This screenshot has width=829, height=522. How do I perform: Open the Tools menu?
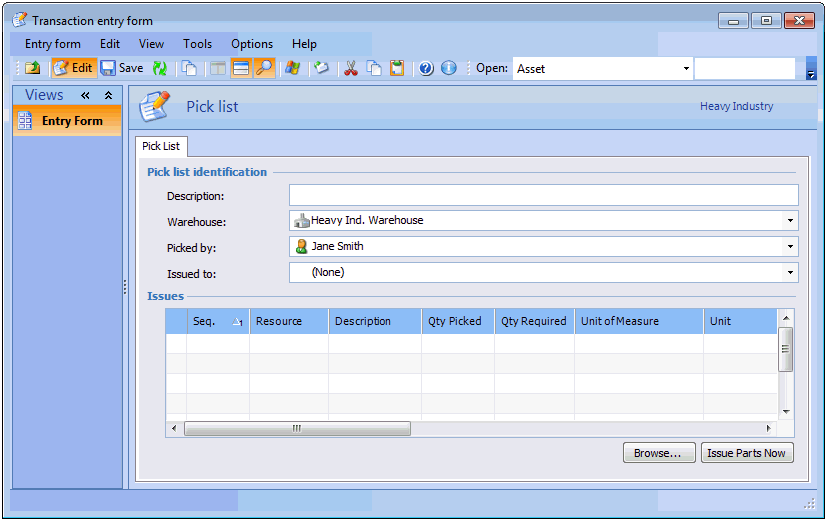pyautogui.click(x=197, y=44)
